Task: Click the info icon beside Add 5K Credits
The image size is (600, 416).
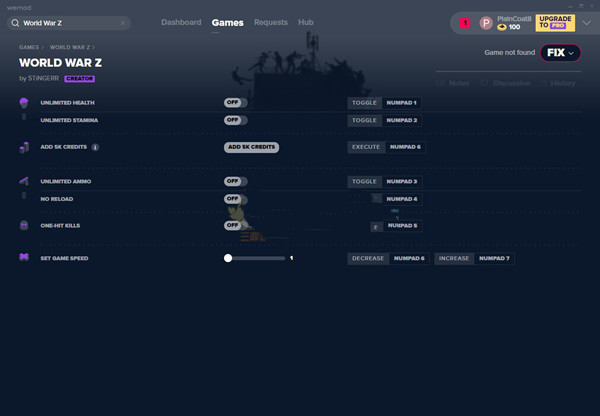Action: [95, 147]
